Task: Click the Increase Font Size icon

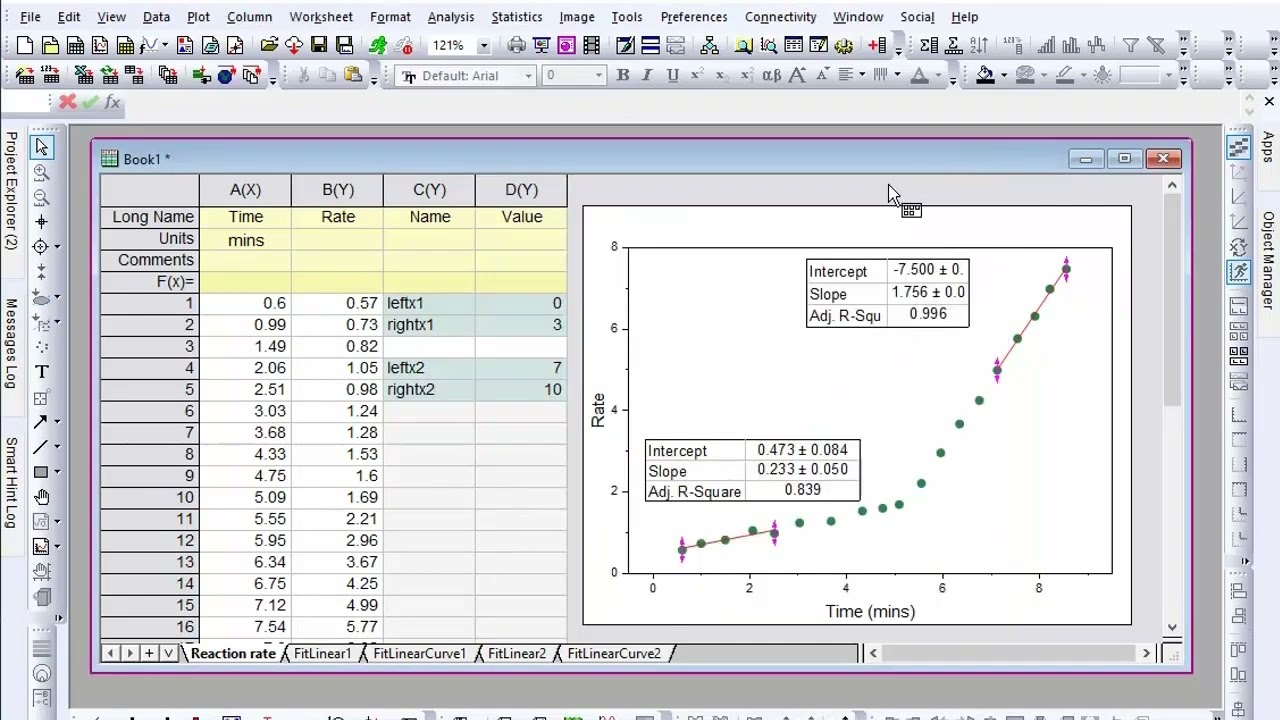Action: [x=797, y=75]
